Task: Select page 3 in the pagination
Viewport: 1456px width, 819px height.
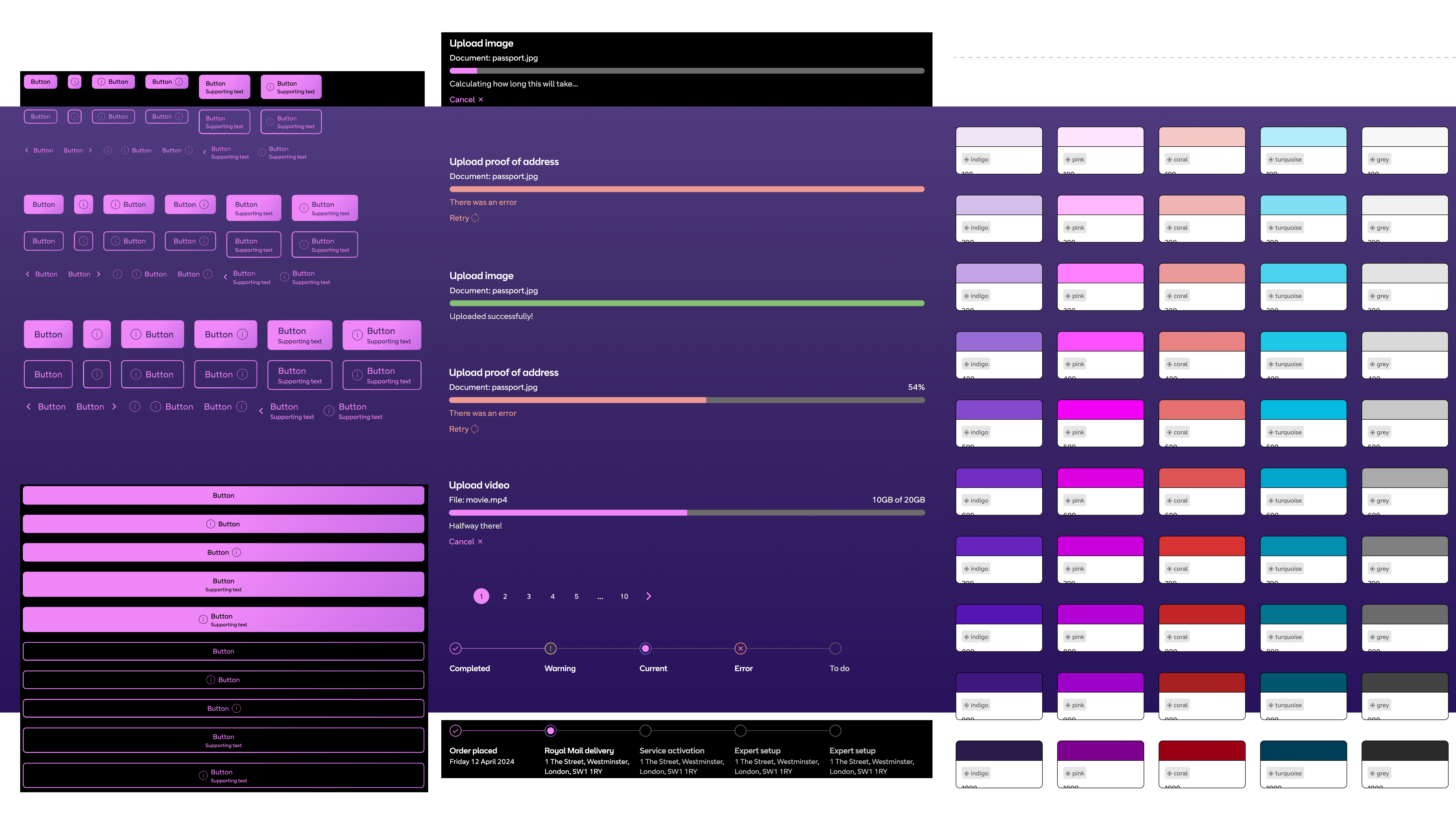Action: click(529, 596)
